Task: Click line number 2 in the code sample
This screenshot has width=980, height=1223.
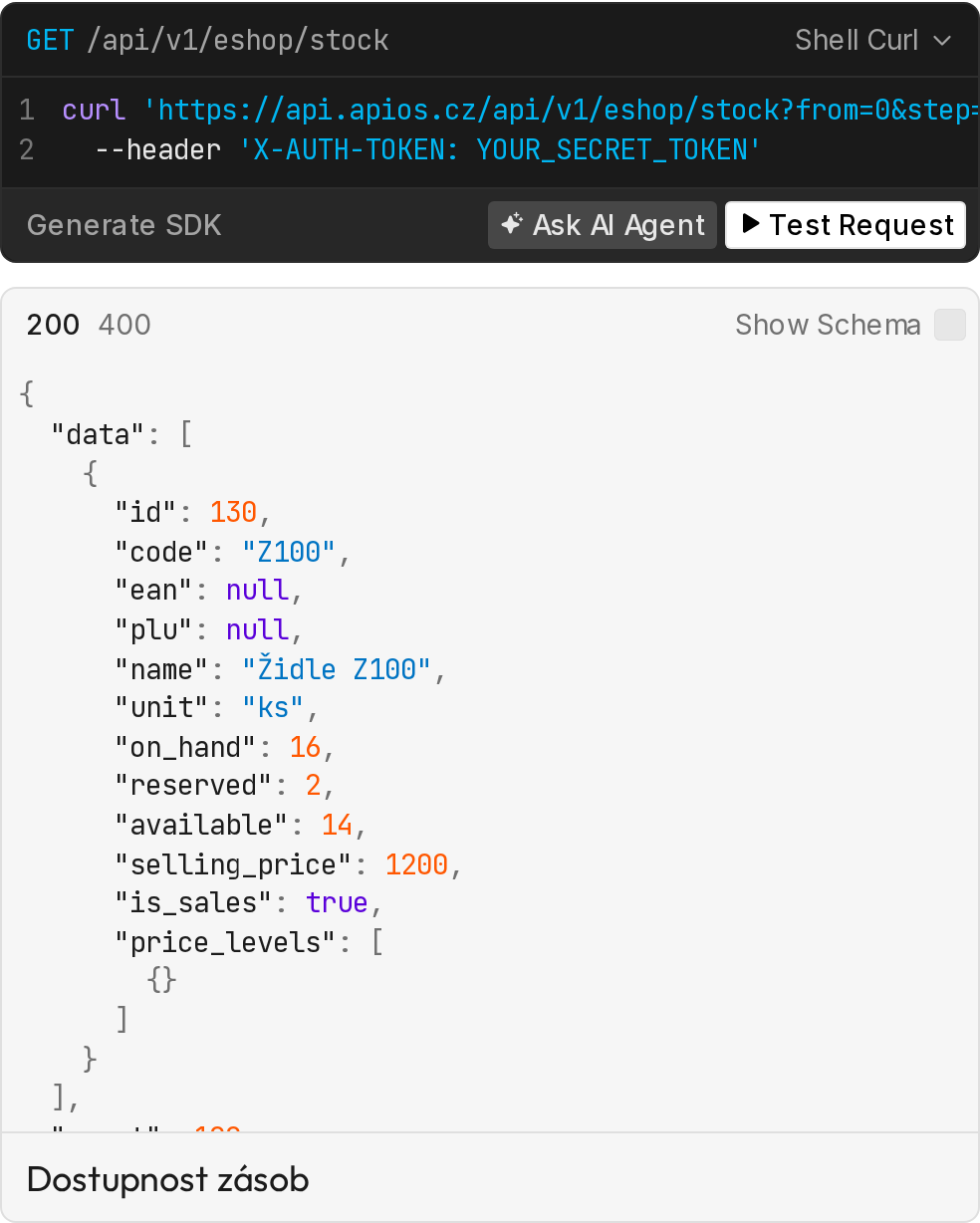Action: tap(27, 149)
